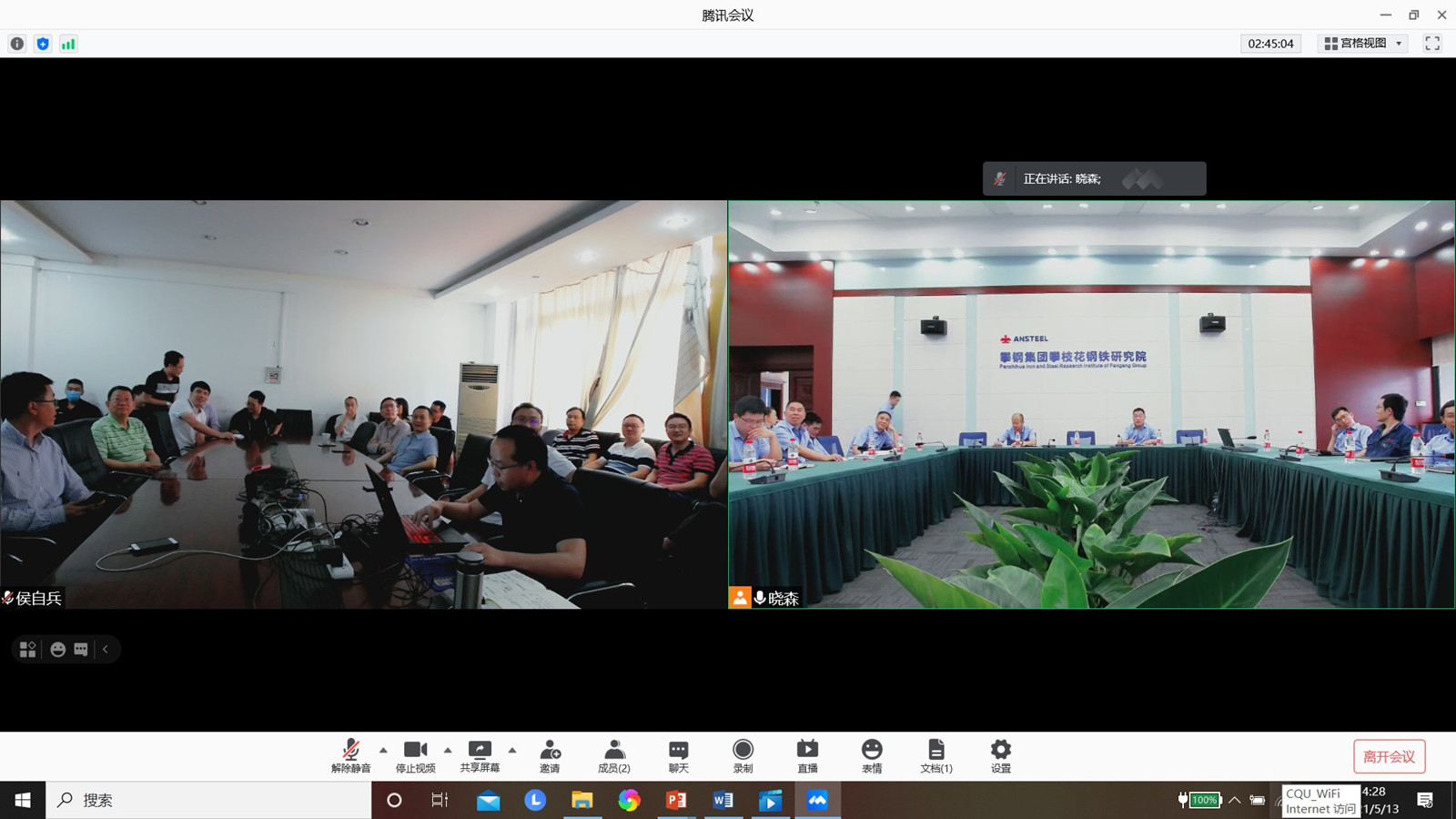Screen dimensions: 1456x819
Task: Open video options arrow beside 停止视频
Action: [x=448, y=750]
